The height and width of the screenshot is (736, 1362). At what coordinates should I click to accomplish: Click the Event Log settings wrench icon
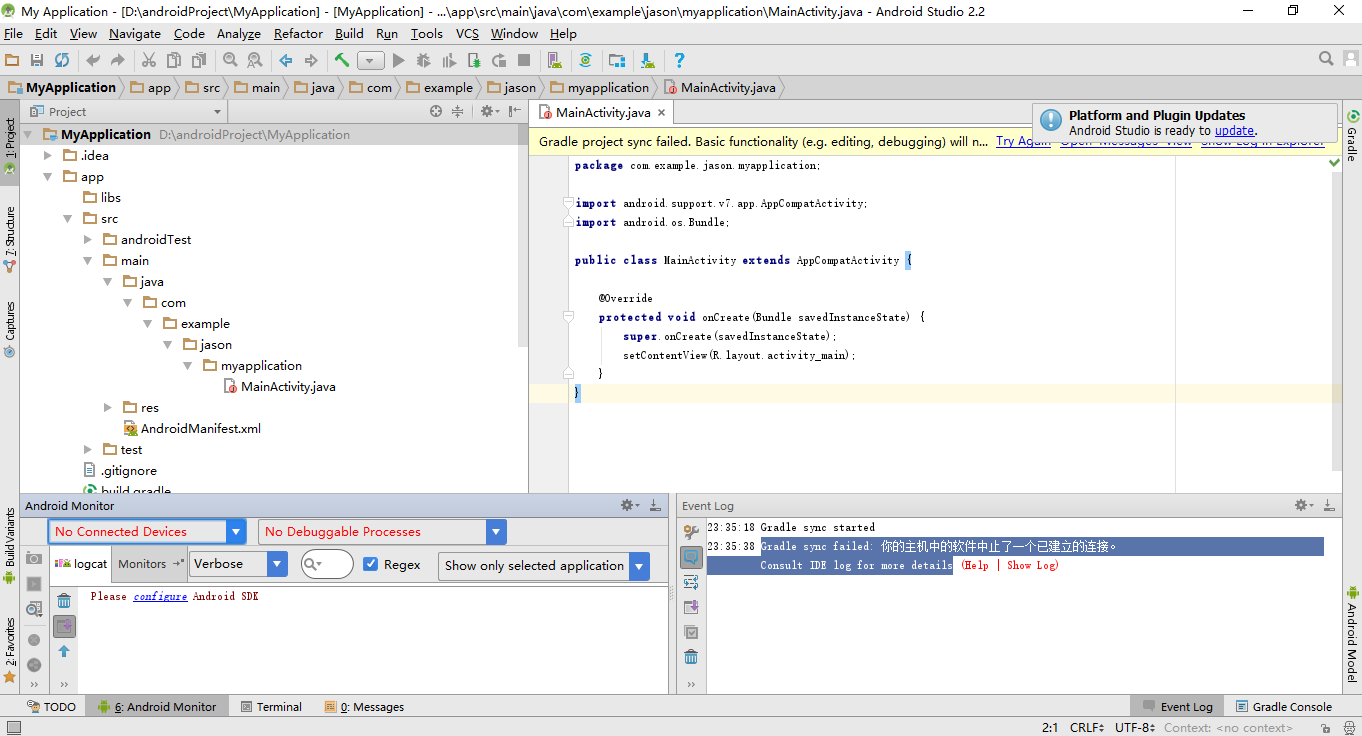pyautogui.click(x=691, y=532)
